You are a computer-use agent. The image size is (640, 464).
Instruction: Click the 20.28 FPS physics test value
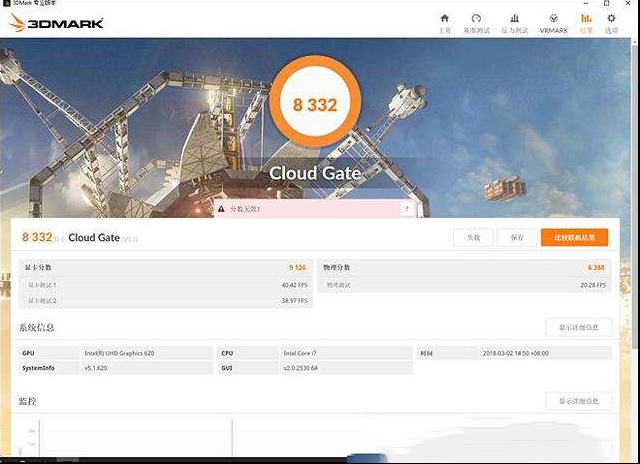pos(593,285)
